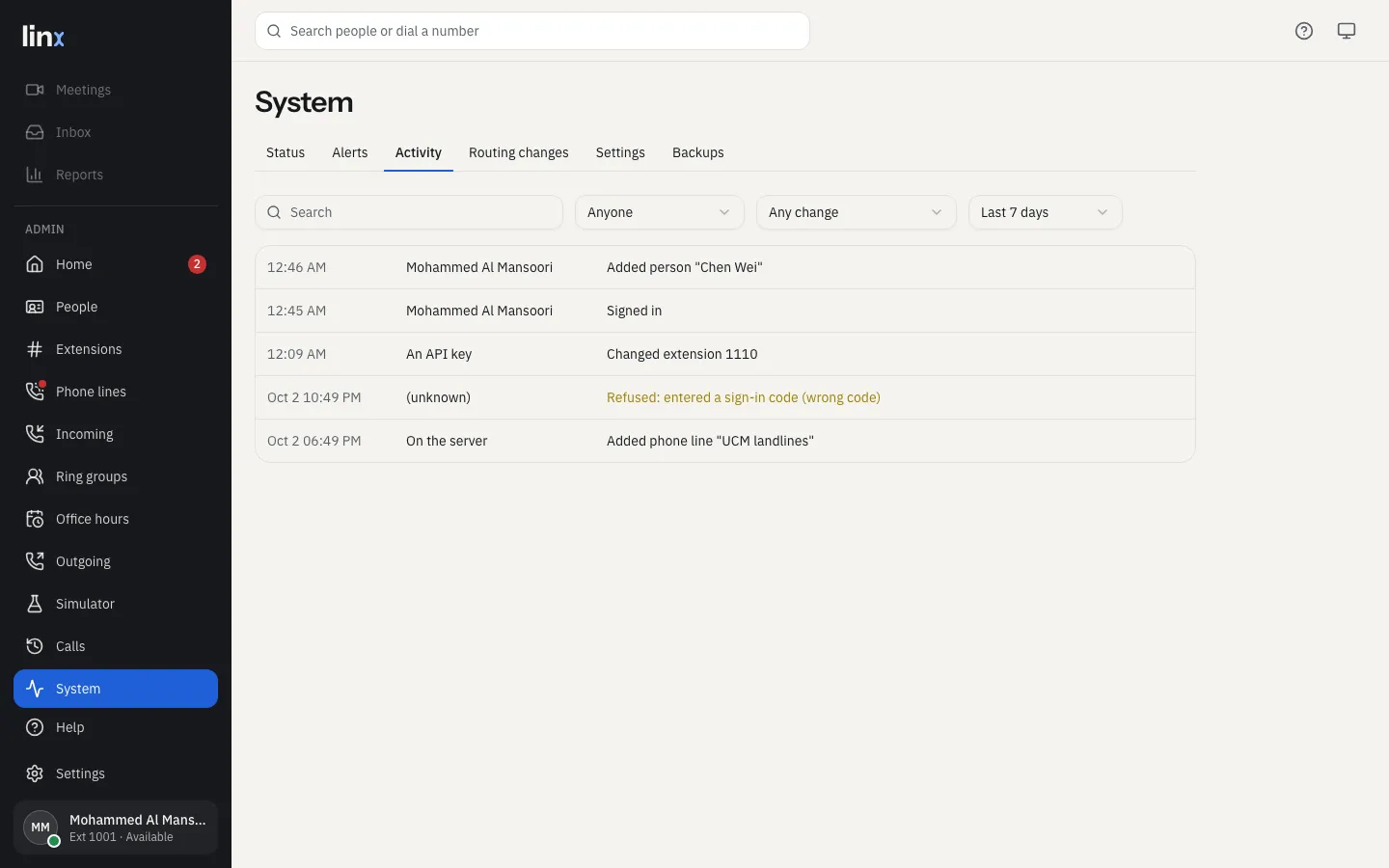Select the Activity tab
The width and height of the screenshot is (1389, 868).
pos(419,152)
